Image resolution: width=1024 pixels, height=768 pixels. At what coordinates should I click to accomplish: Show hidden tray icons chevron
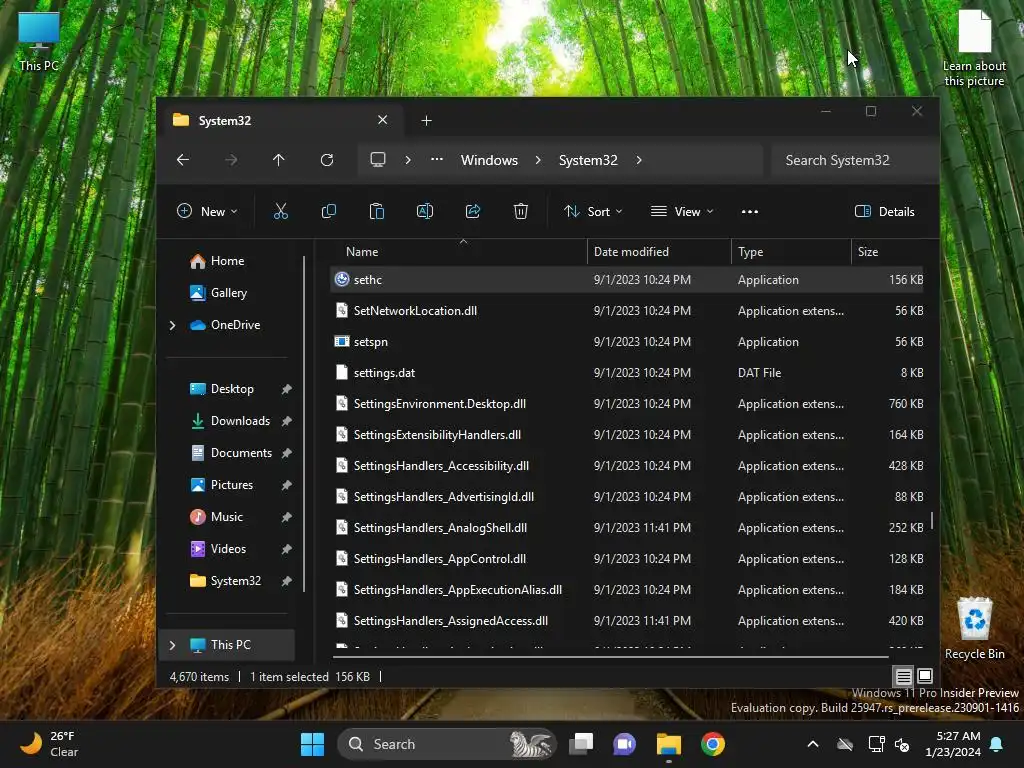813,744
